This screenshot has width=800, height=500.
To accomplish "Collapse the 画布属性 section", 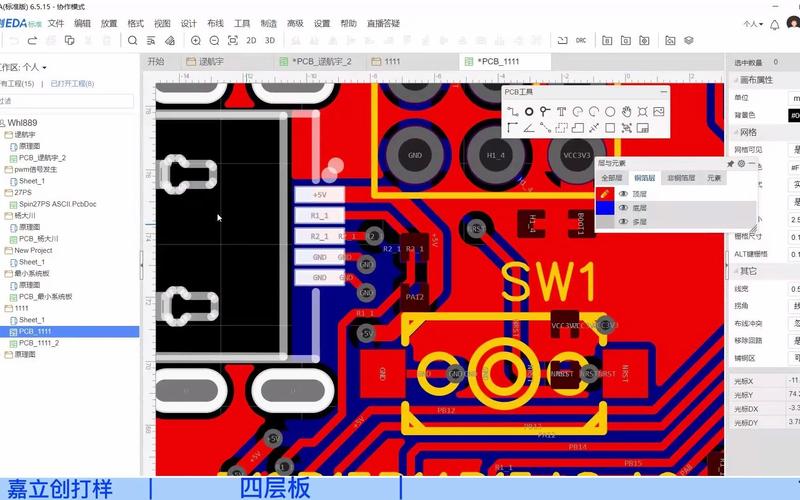I will (736, 80).
